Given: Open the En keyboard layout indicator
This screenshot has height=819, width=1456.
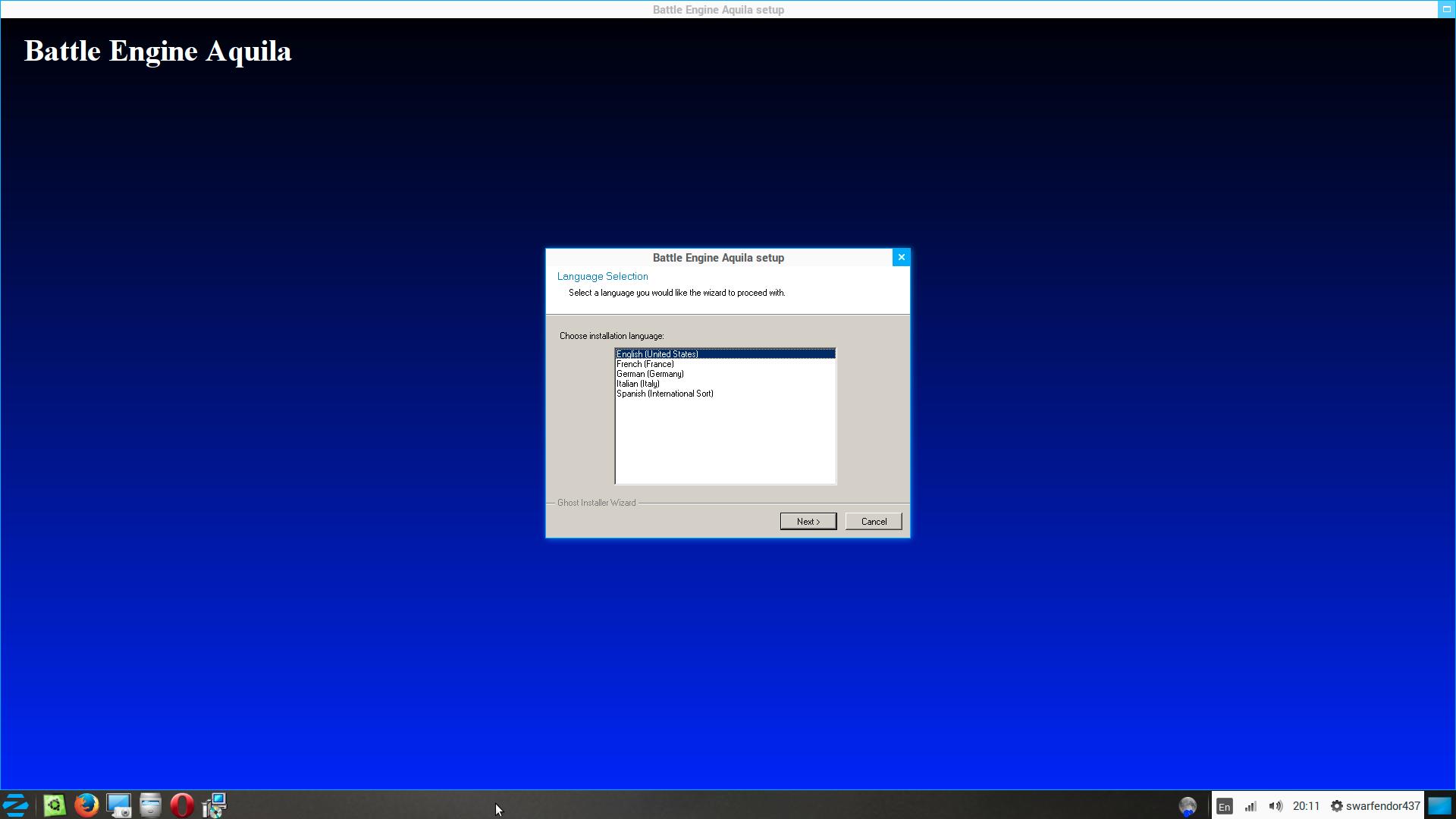Looking at the screenshot, I should coord(1224,806).
